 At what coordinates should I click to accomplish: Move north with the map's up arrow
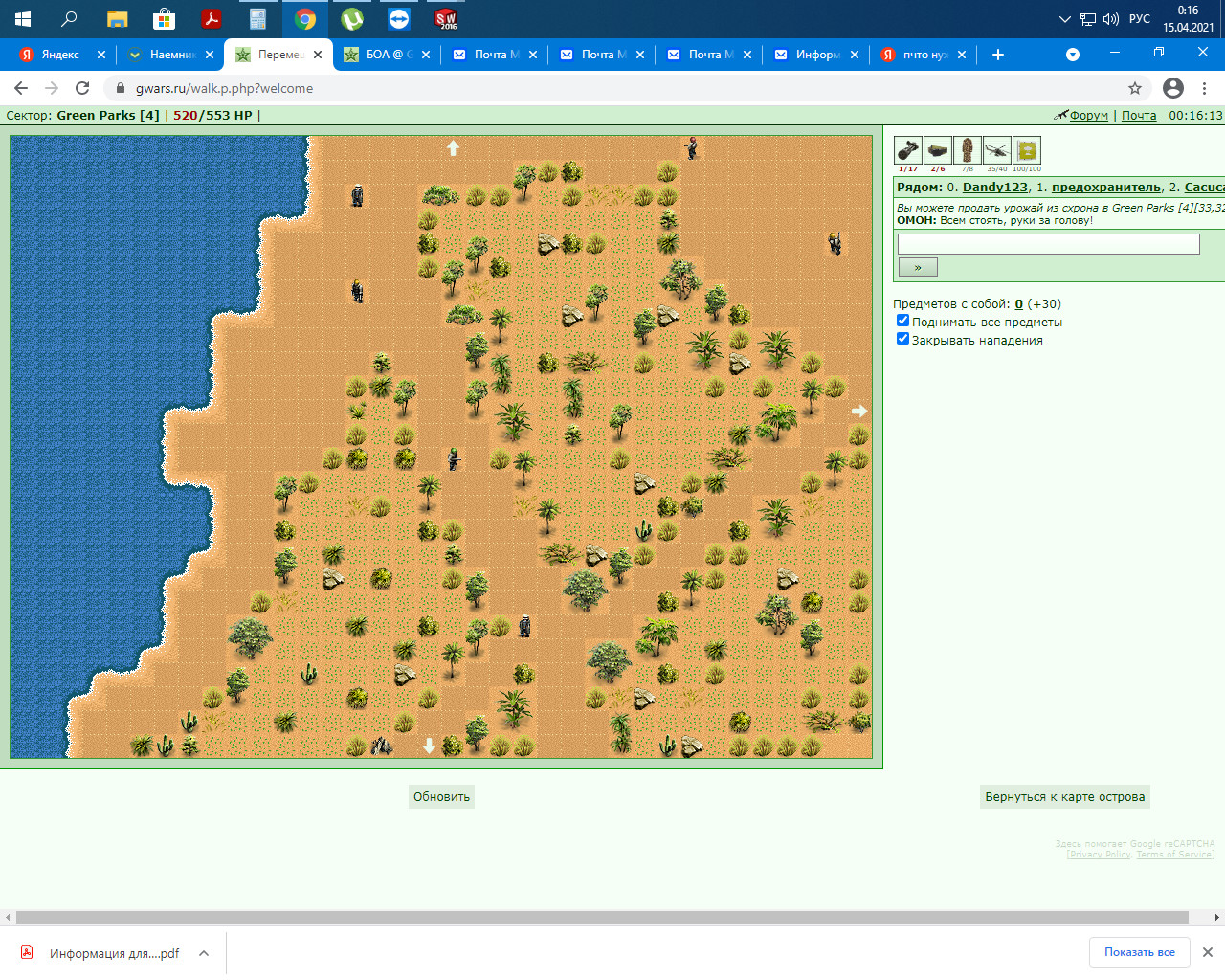[x=454, y=147]
